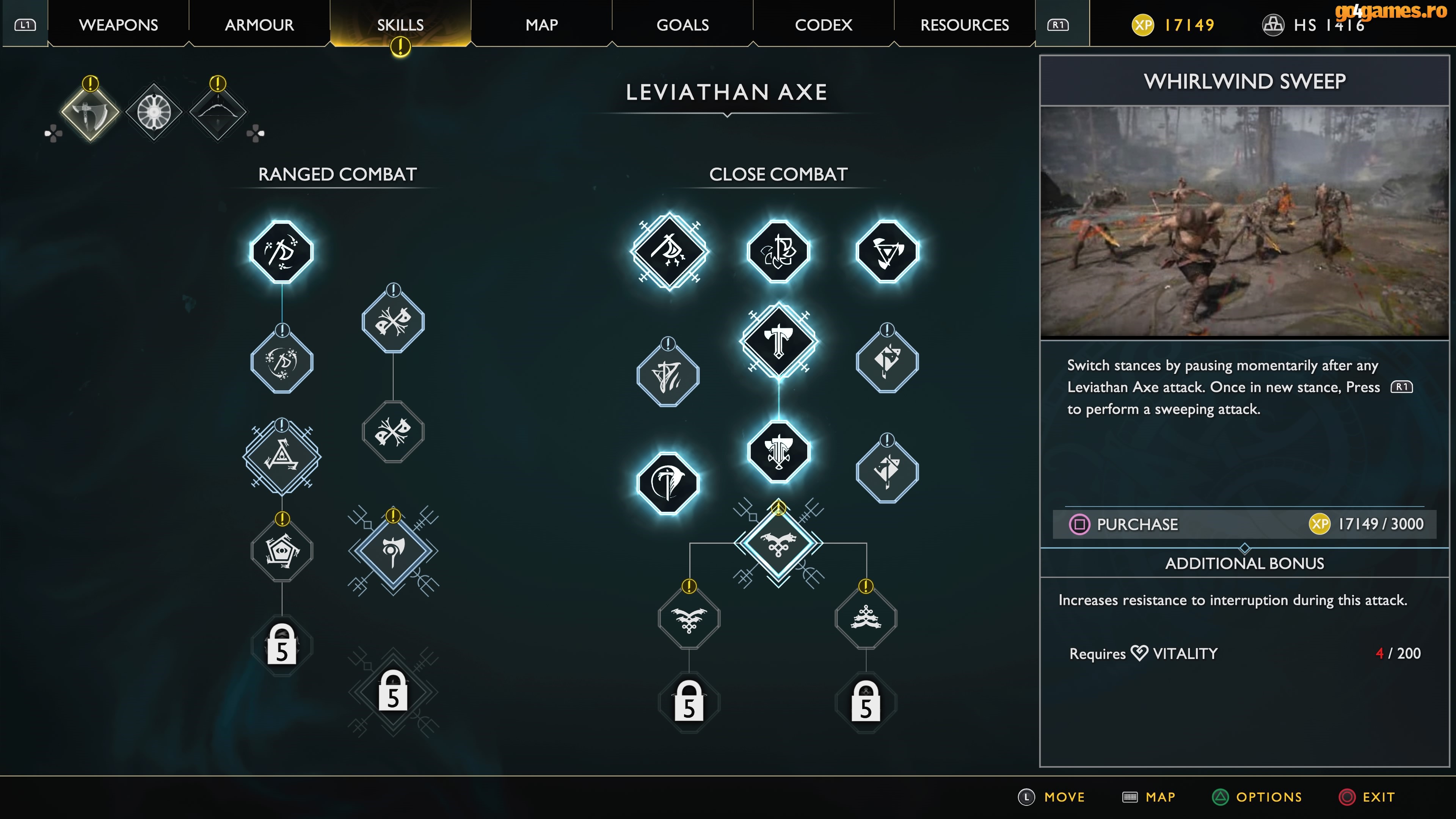Click the L1 previous-tab button

[25, 25]
